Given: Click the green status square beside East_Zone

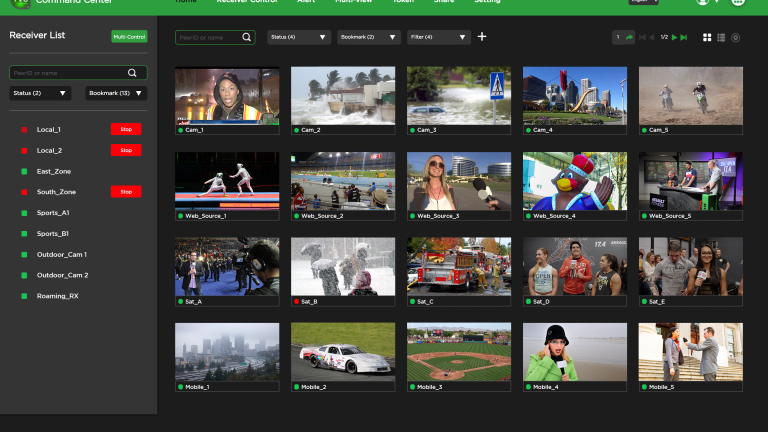Looking at the screenshot, I should tap(24, 171).
